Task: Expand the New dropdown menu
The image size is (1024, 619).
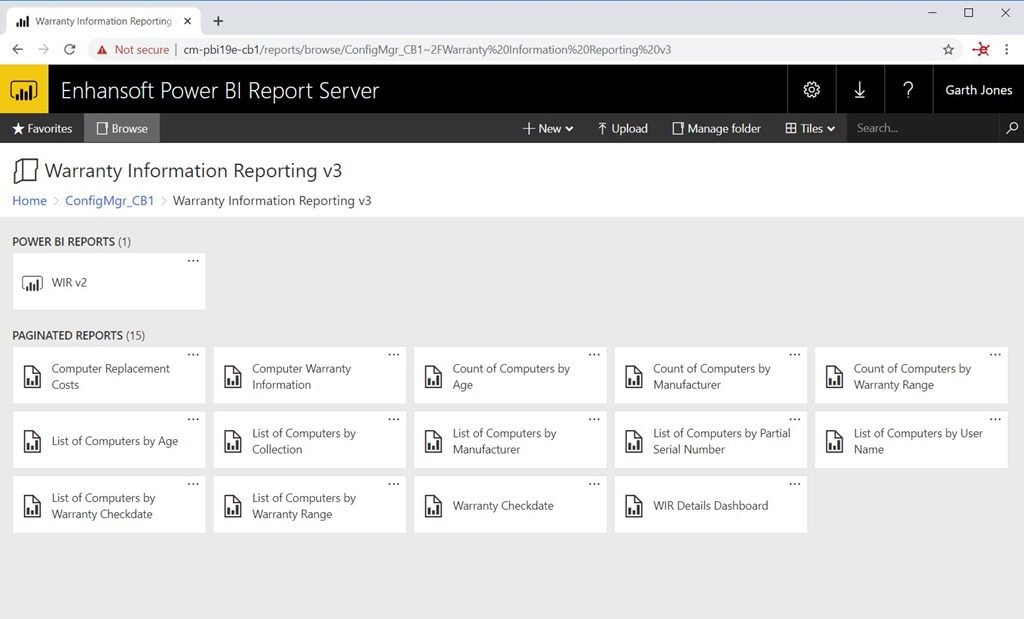Action: pyautogui.click(x=546, y=128)
